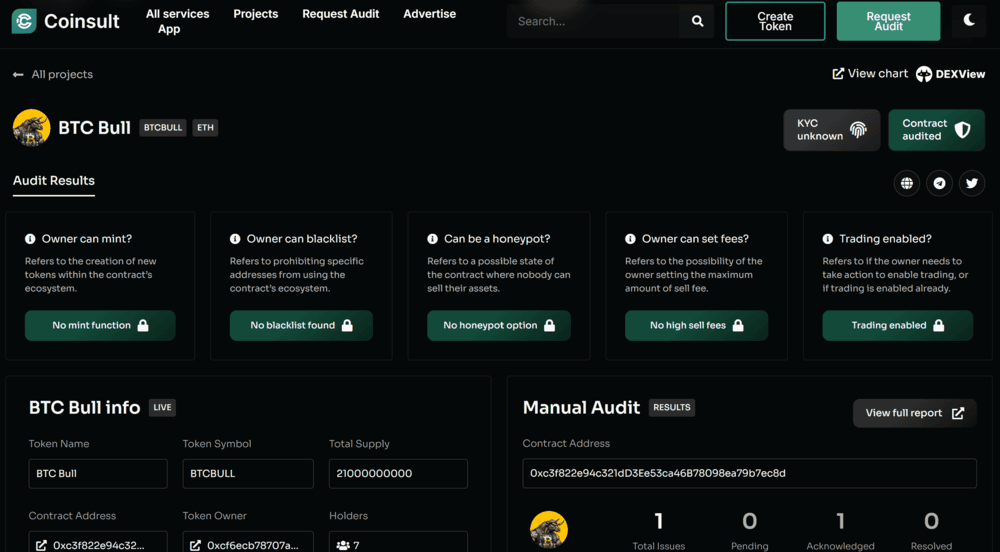
Task: Click the info icon next to Trading enabled?
Action: click(827, 238)
